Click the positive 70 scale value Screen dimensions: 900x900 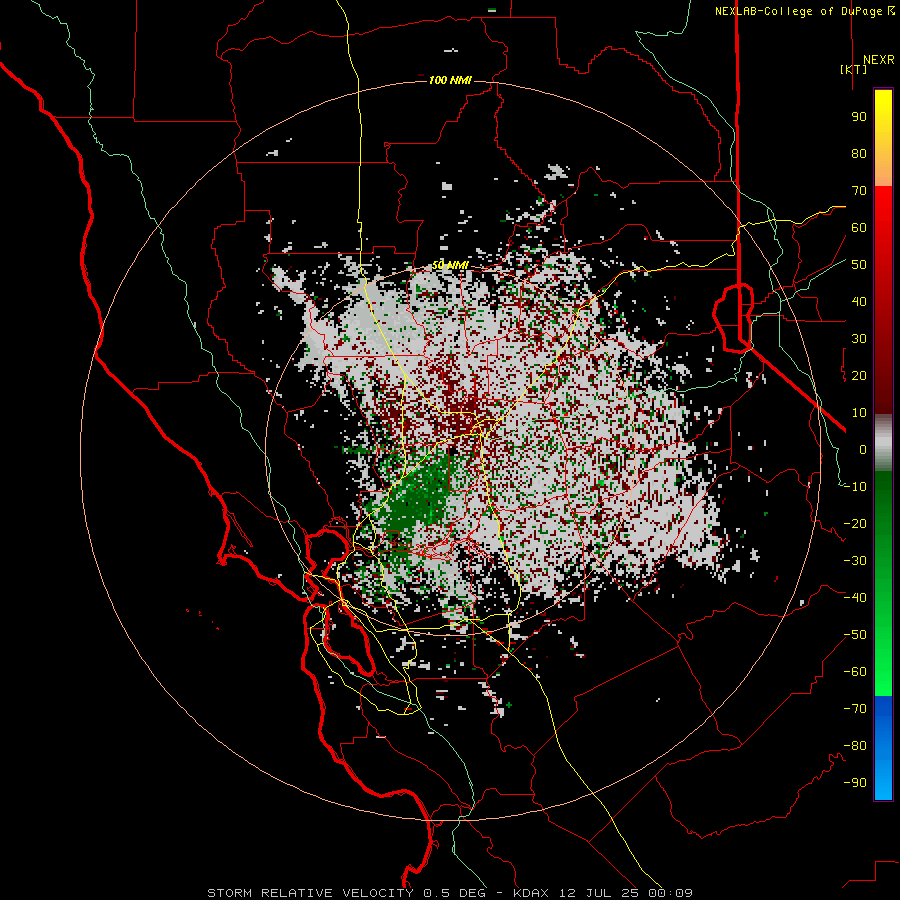[x=859, y=191]
